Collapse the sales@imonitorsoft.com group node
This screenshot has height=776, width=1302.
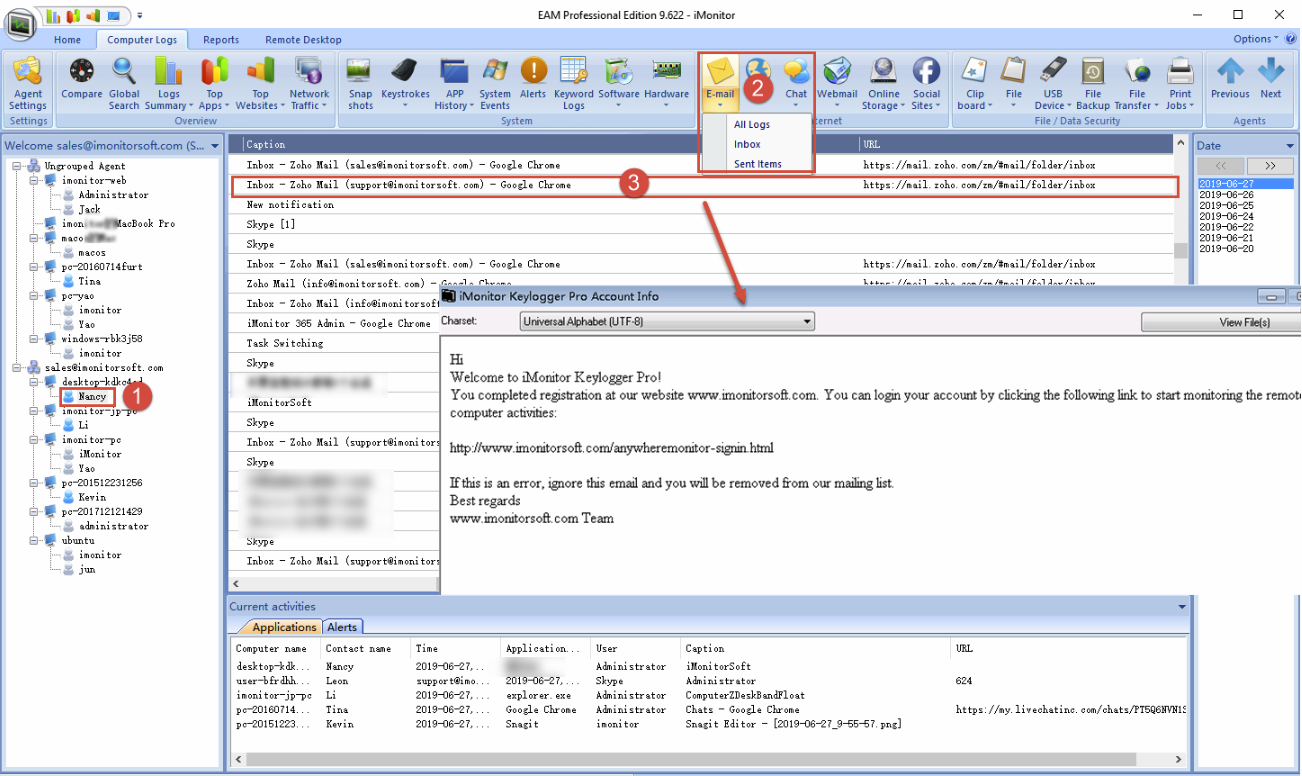18,368
